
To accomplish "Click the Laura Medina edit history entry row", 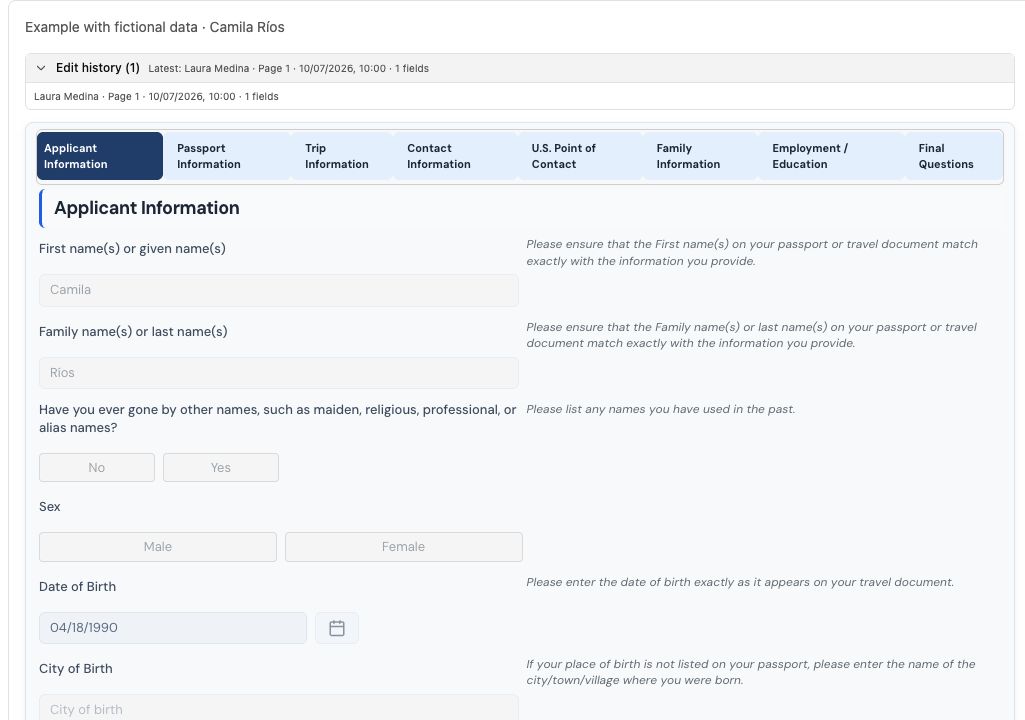I will coord(520,97).
